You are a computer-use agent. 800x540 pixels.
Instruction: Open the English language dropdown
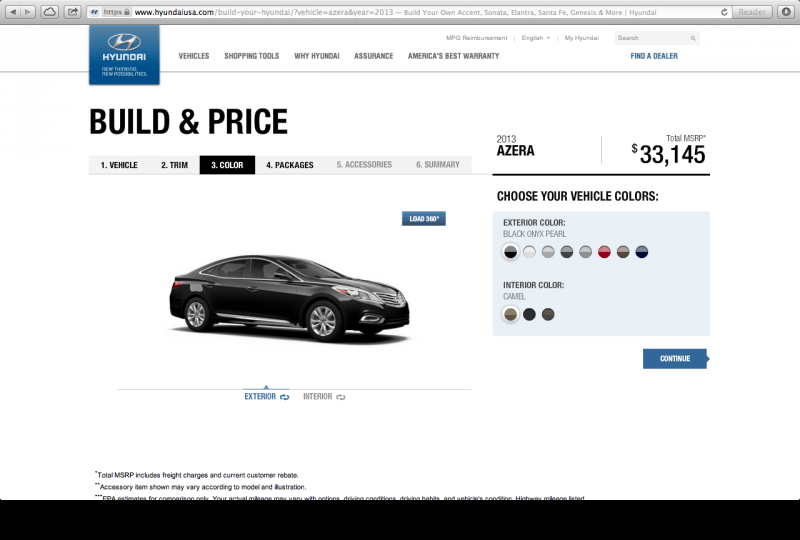click(x=536, y=38)
